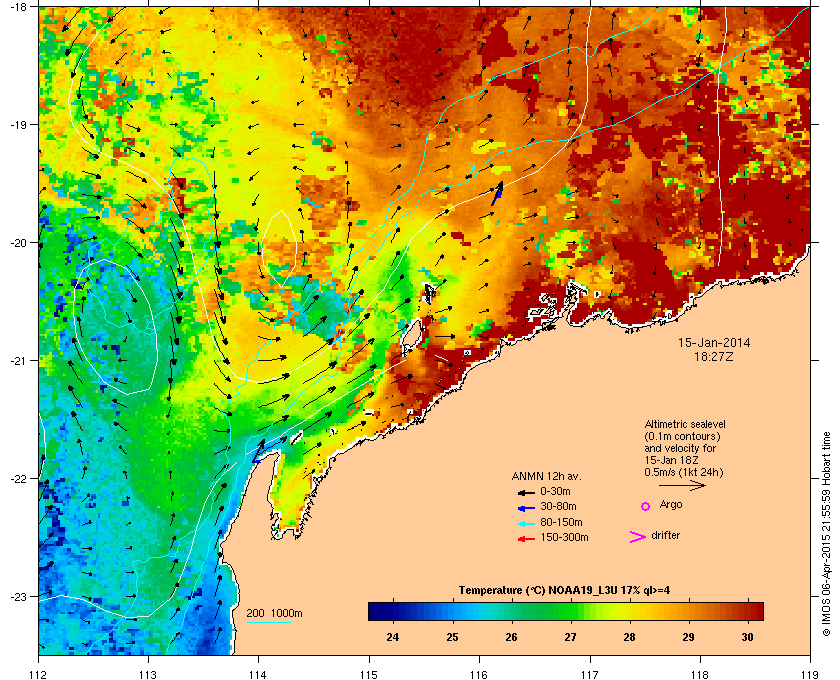
Task: Click the '-20' latitude axis label
Action: tap(18, 243)
